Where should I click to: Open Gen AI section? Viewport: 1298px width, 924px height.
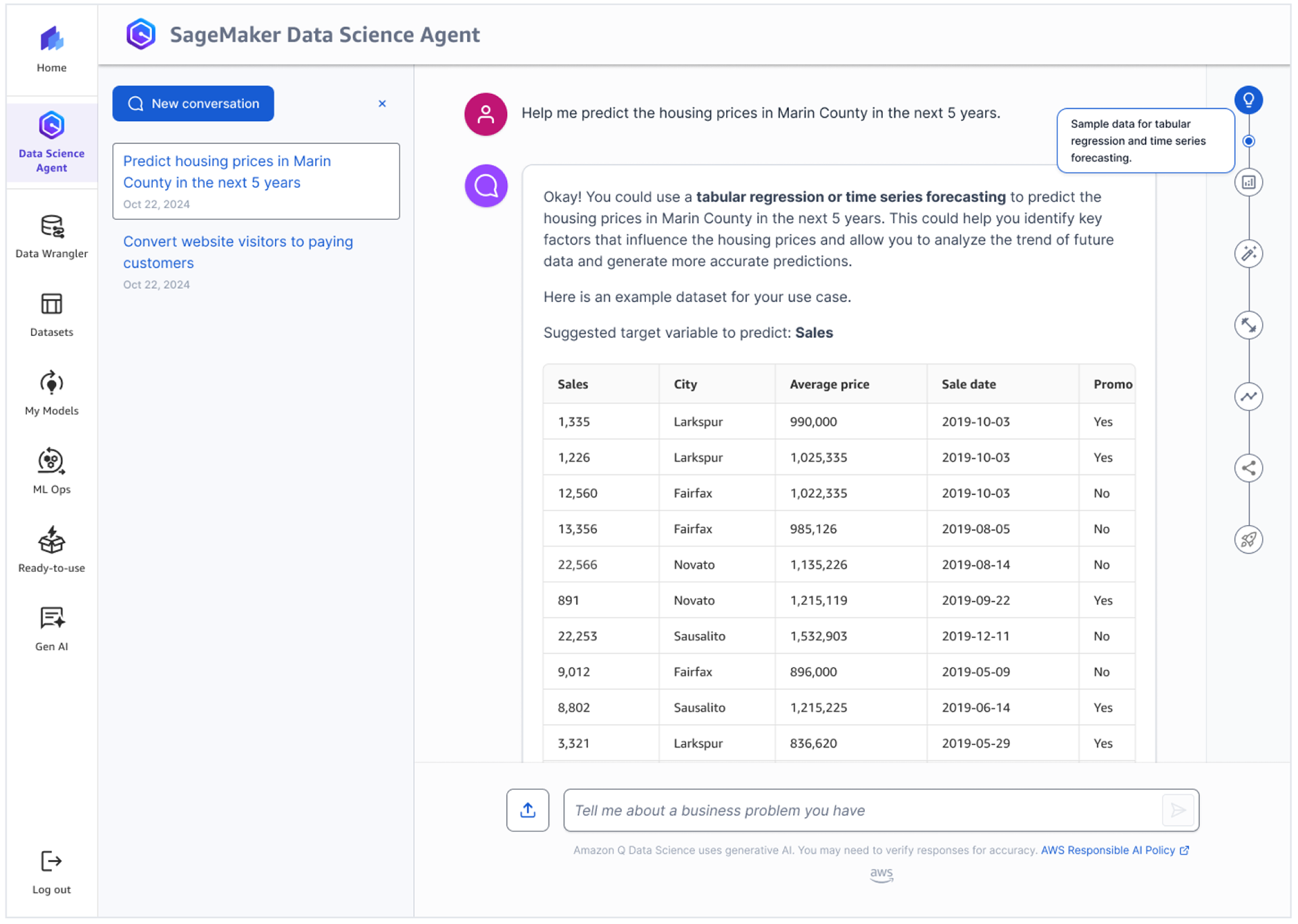(x=51, y=629)
